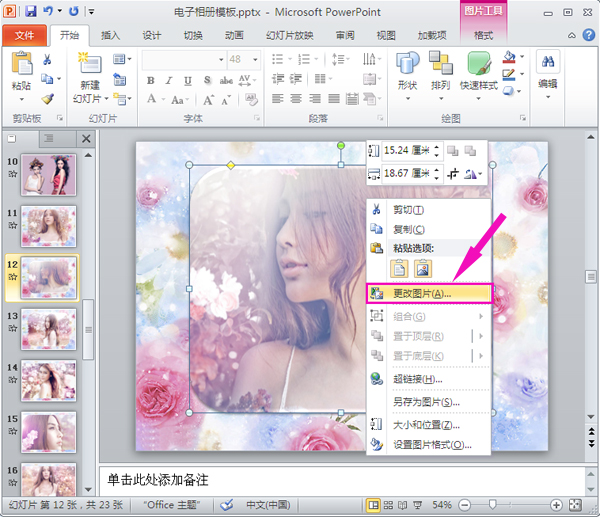
Task: Toggle Bold formatting
Action: pos(151,80)
